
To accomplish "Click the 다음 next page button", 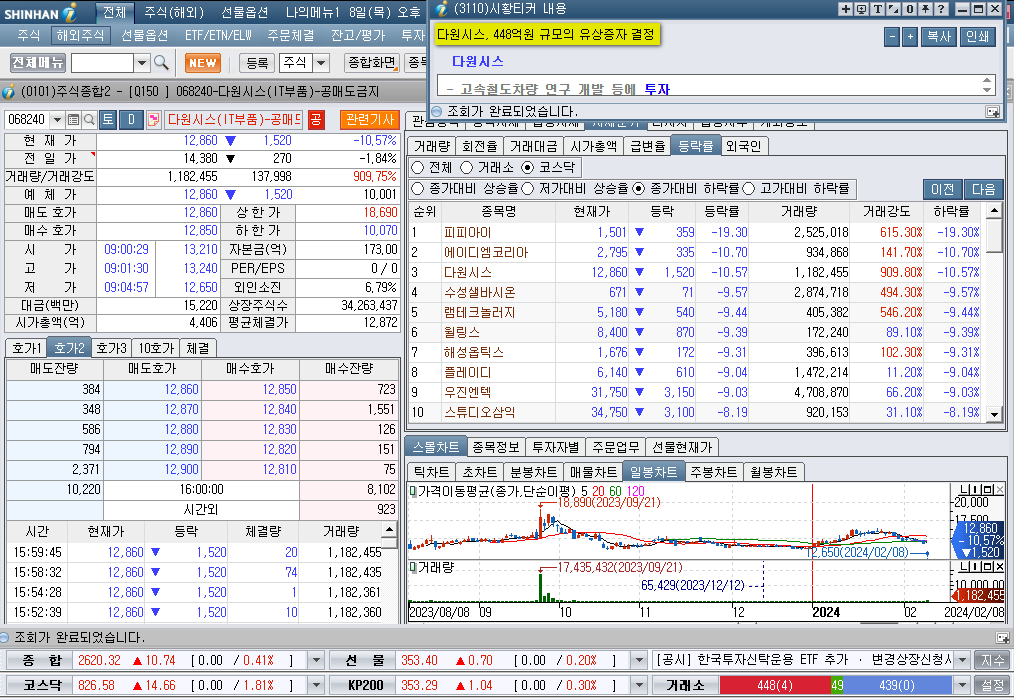I will tap(984, 189).
